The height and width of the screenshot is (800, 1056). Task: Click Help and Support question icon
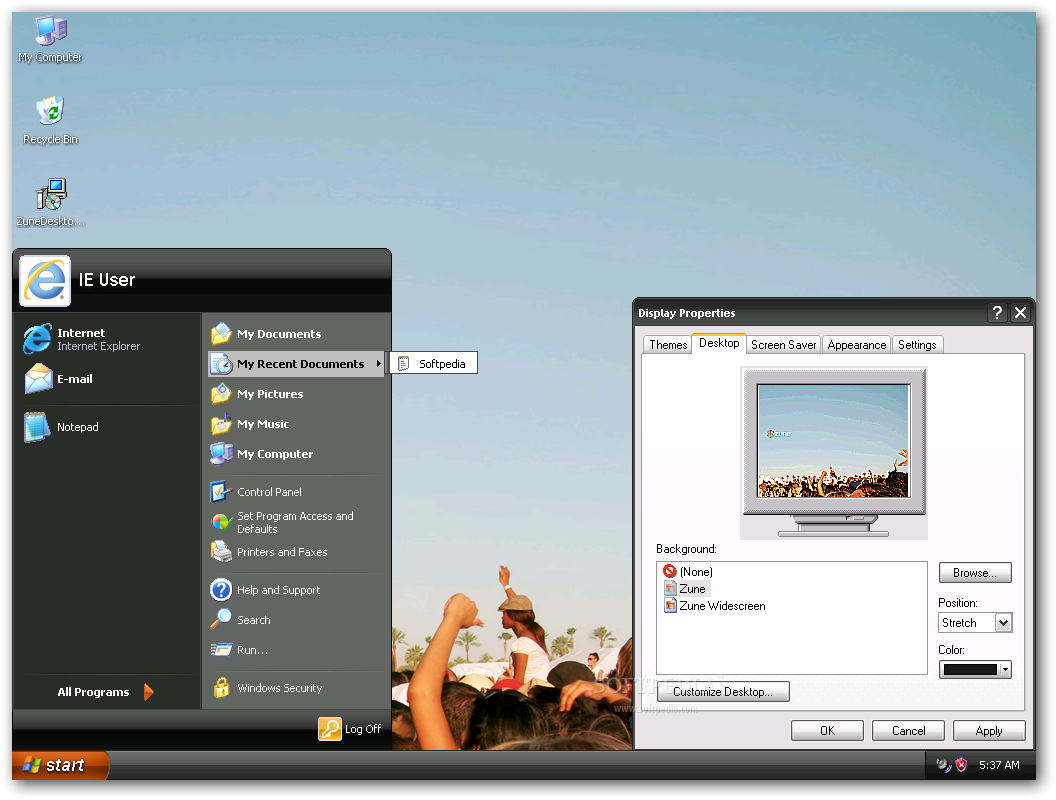pos(221,590)
